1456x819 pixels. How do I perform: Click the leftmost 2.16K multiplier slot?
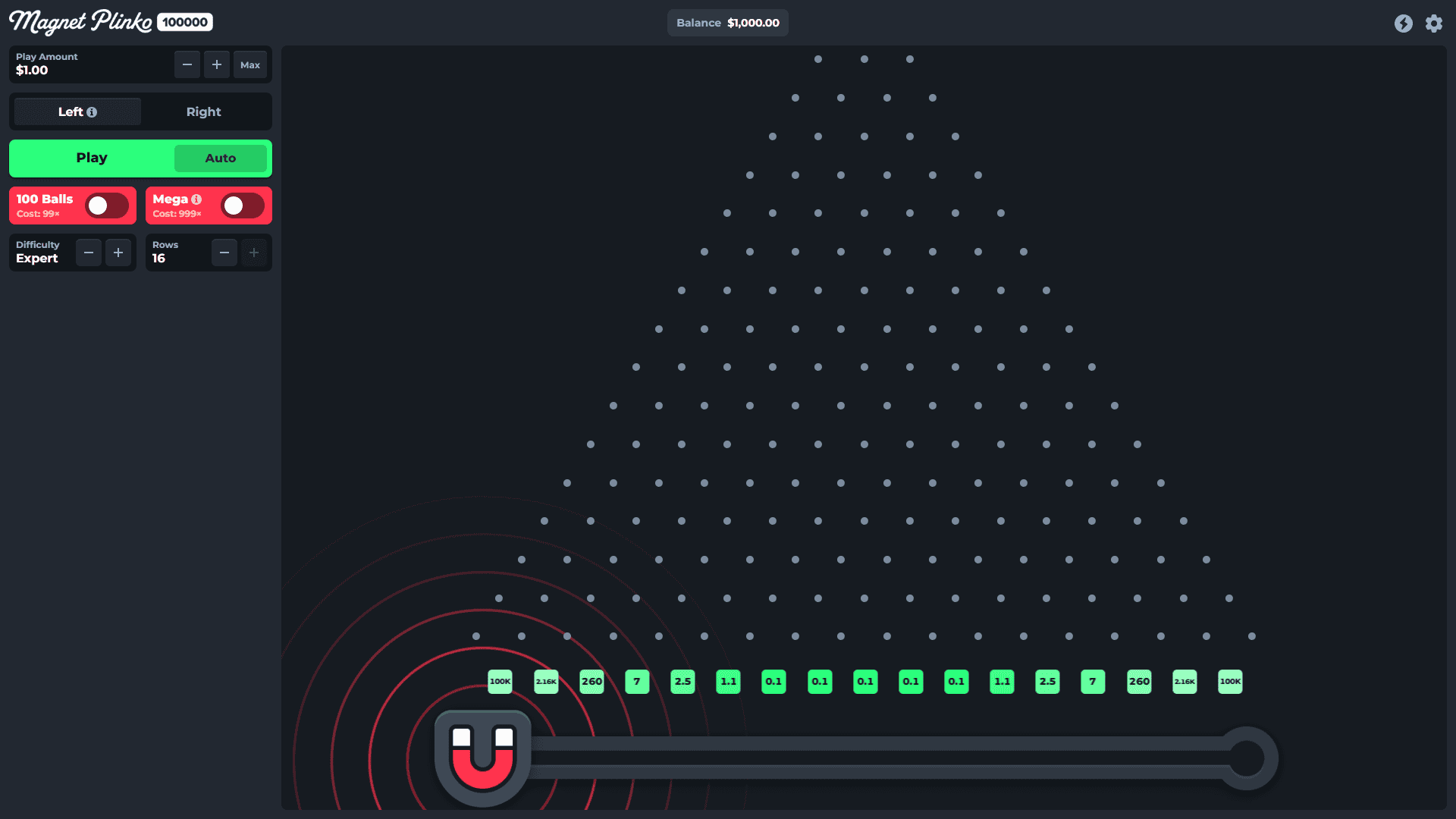[x=546, y=682]
